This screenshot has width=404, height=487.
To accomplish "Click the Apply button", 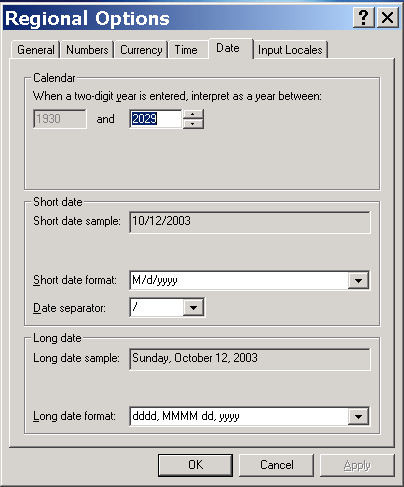I will pos(357,465).
